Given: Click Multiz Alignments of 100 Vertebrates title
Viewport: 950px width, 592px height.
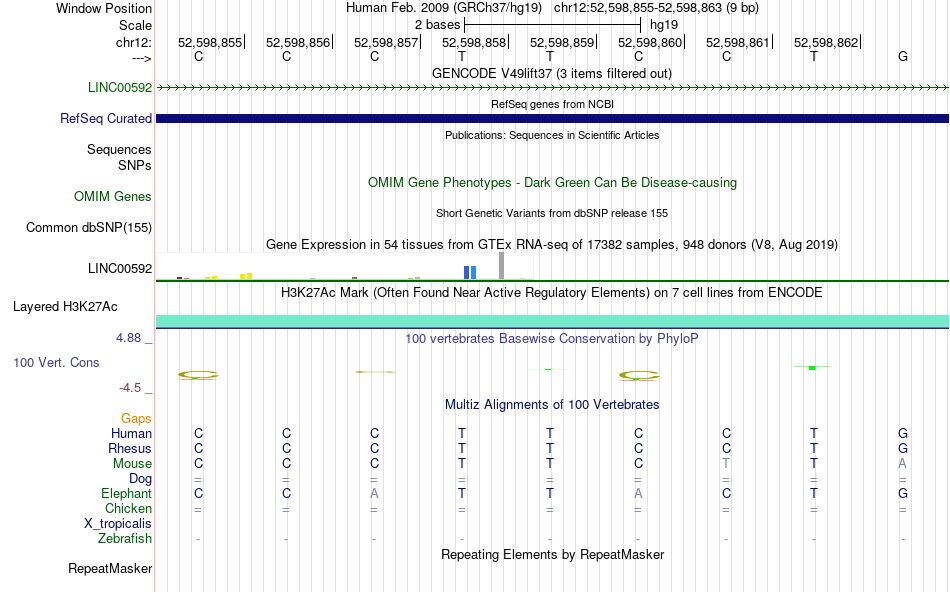Looking at the screenshot, I should pyautogui.click(x=552, y=405).
